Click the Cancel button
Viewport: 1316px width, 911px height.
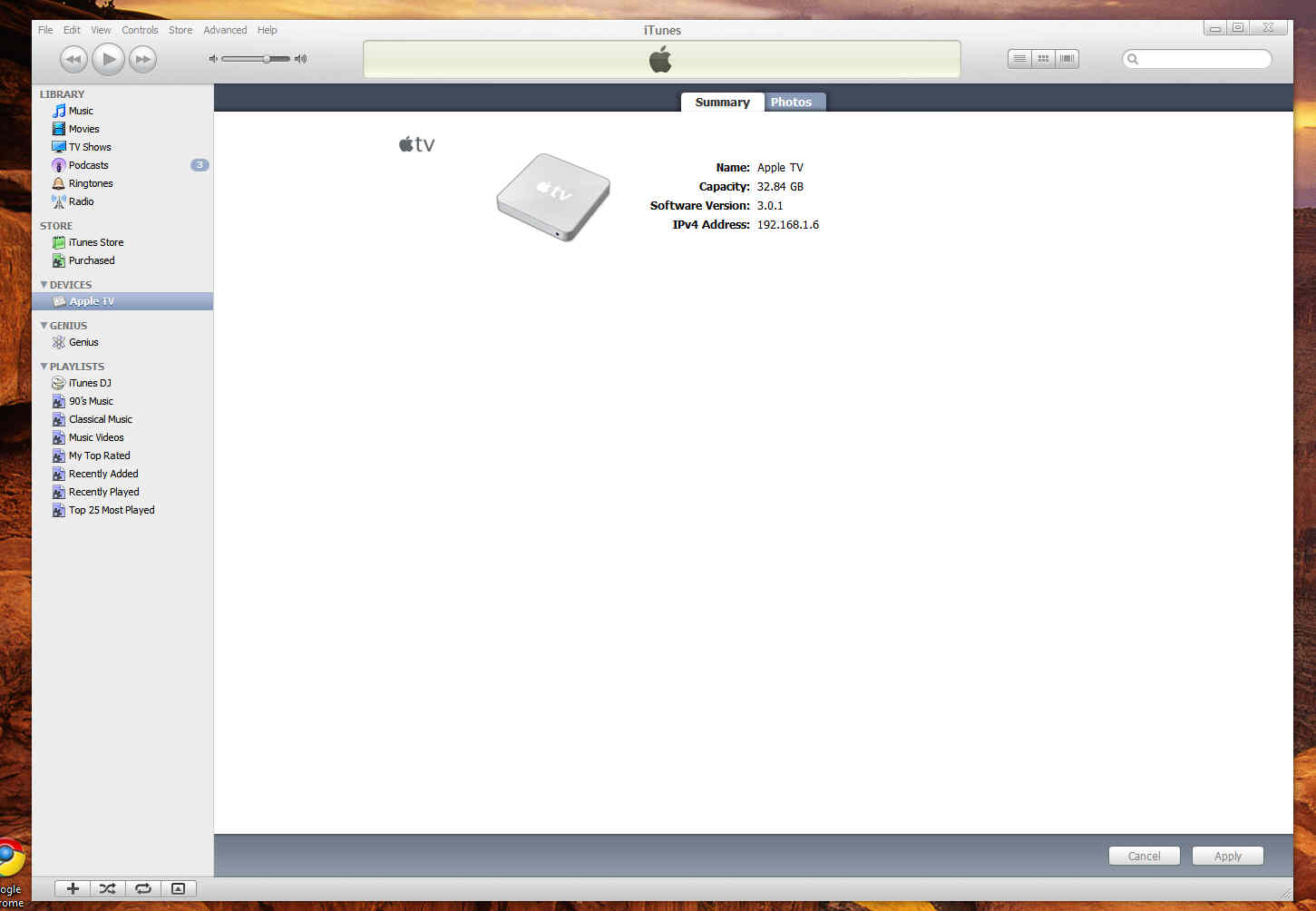coord(1145,856)
